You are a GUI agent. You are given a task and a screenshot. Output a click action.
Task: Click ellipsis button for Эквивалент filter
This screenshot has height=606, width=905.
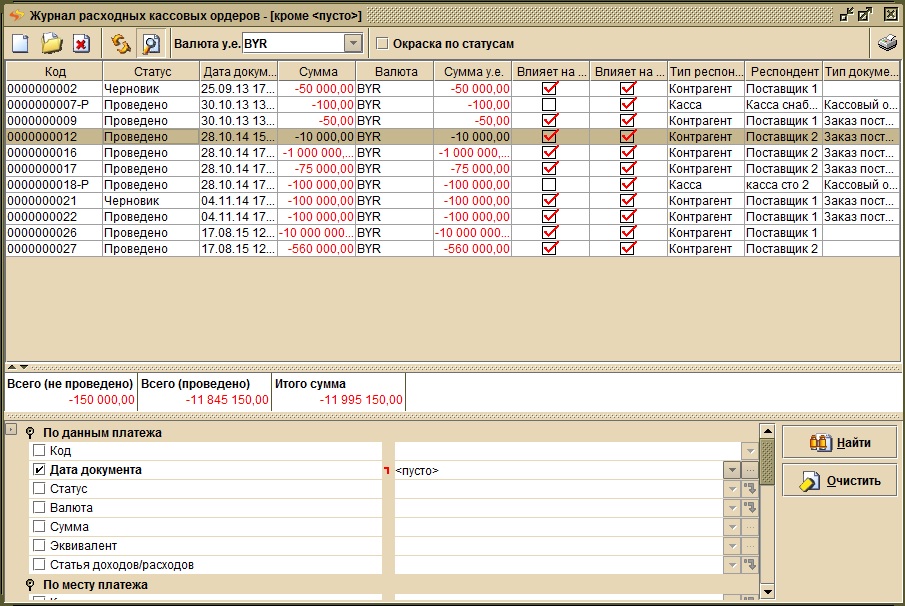pos(750,546)
